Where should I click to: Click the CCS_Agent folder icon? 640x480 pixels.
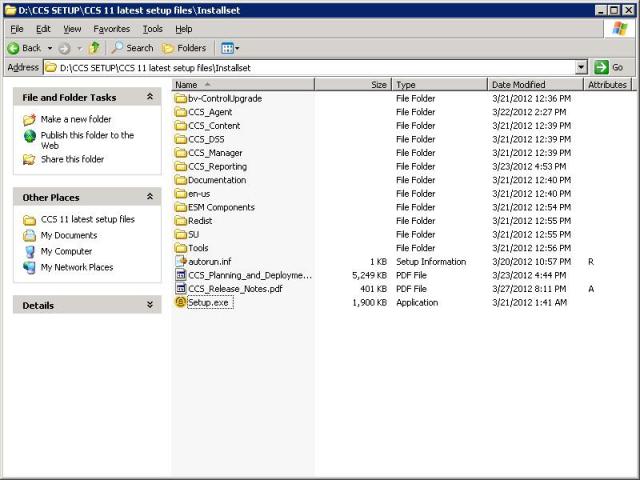pyautogui.click(x=180, y=112)
